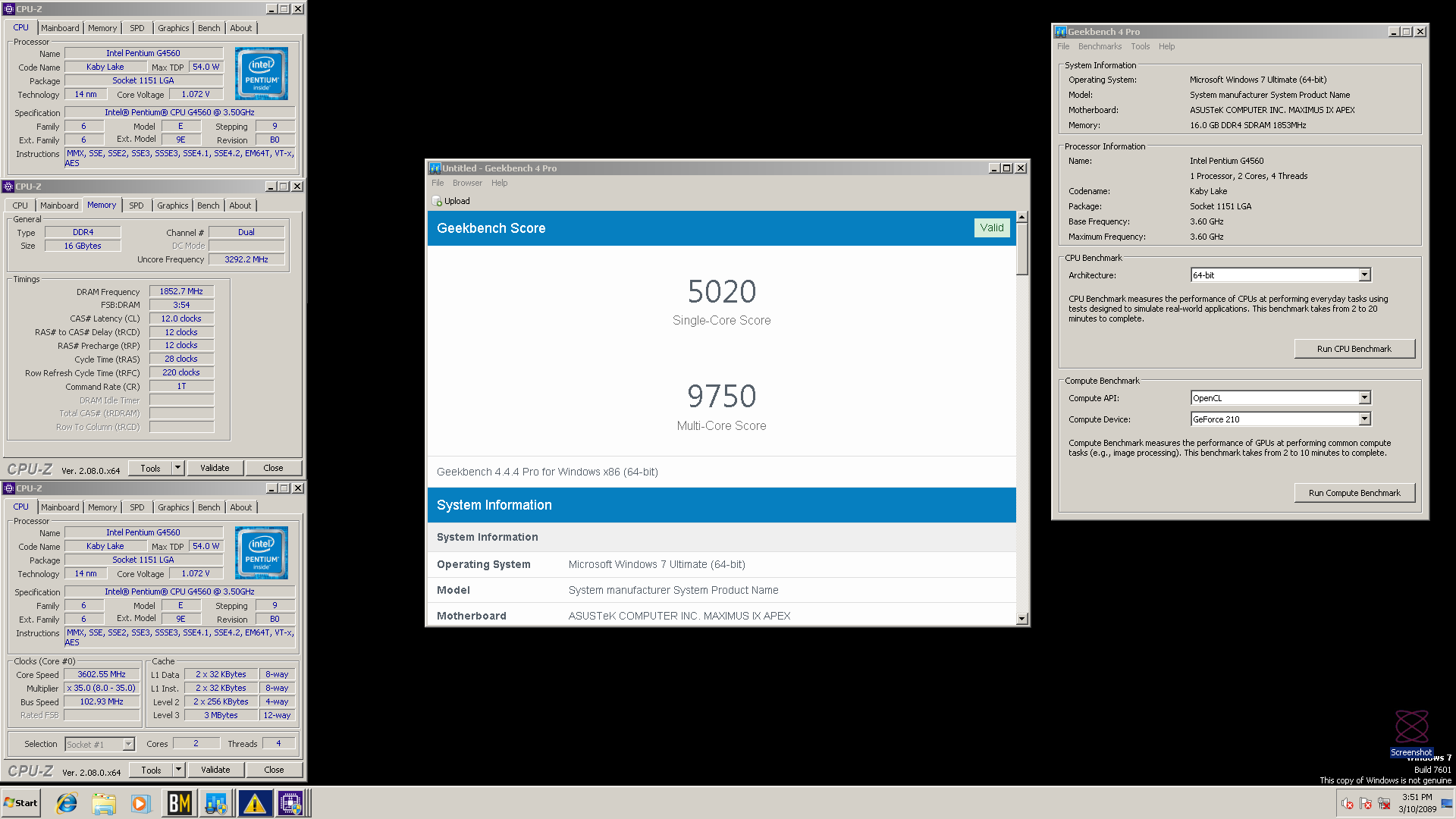Viewport: 1456px width, 819px height.
Task: Open Benchmarks menu in Geekbench 4 Pro
Action: 1100,46
